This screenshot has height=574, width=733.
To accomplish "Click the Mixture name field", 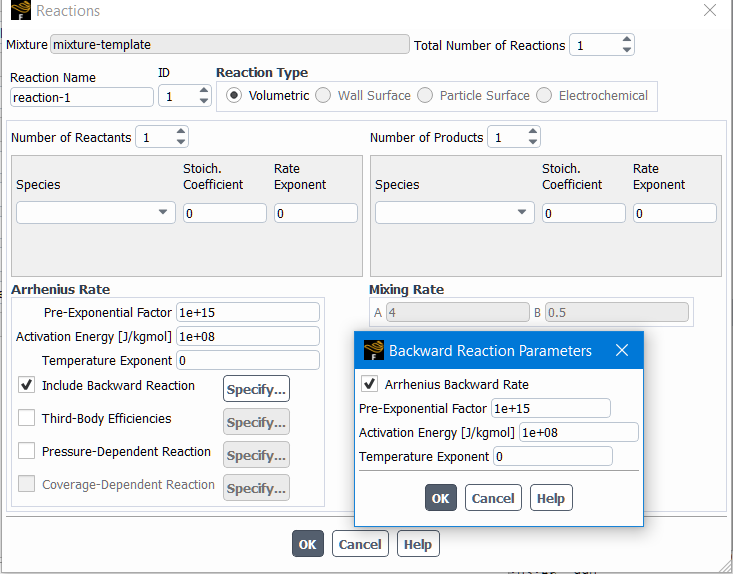I will (x=230, y=44).
